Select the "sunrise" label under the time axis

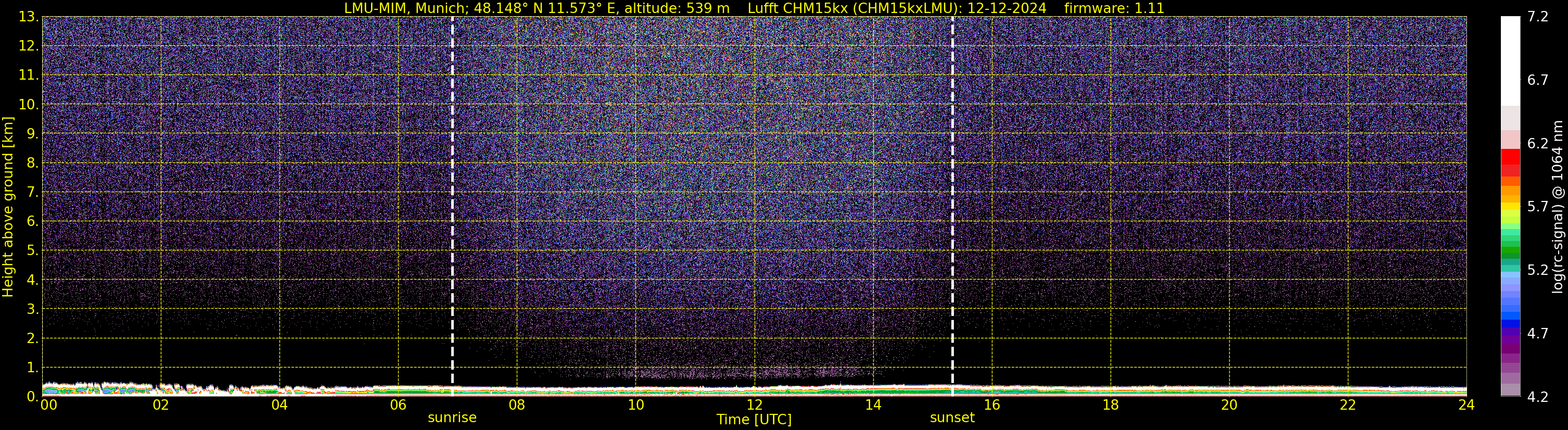point(452,418)
